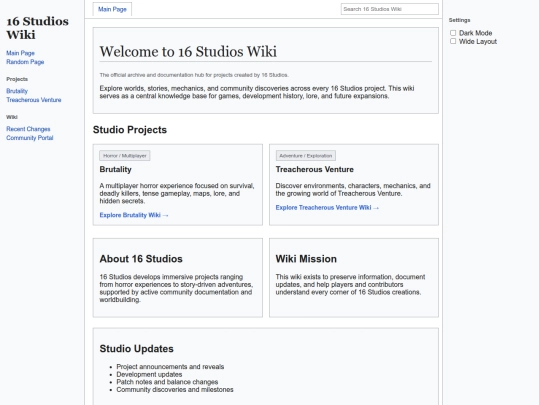Visit the Community Portal link
Viewport: 540px width, 405px height.
30,138
